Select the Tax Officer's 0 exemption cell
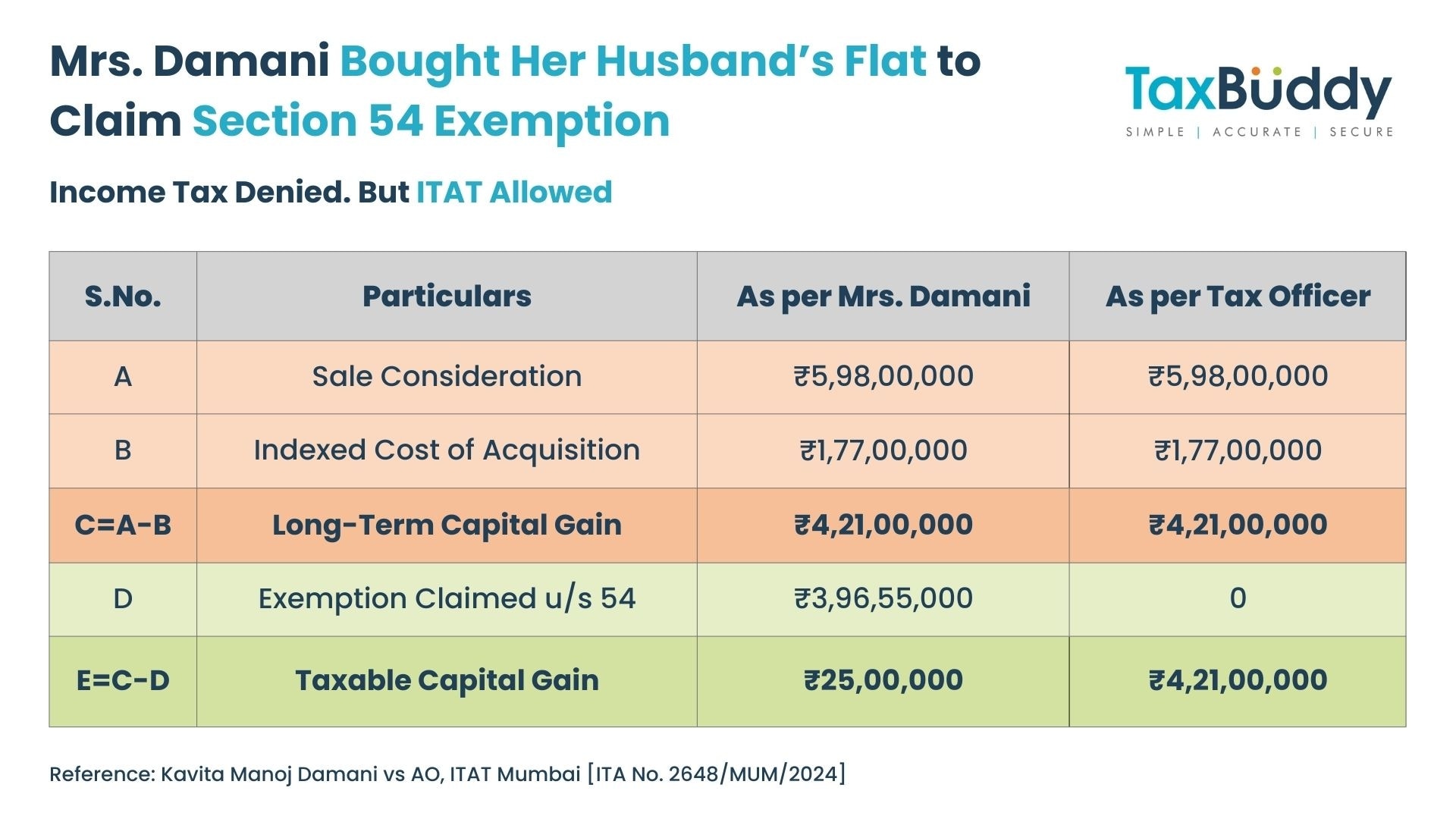Screen dimensions: 1456x819 coord(1238,598)
